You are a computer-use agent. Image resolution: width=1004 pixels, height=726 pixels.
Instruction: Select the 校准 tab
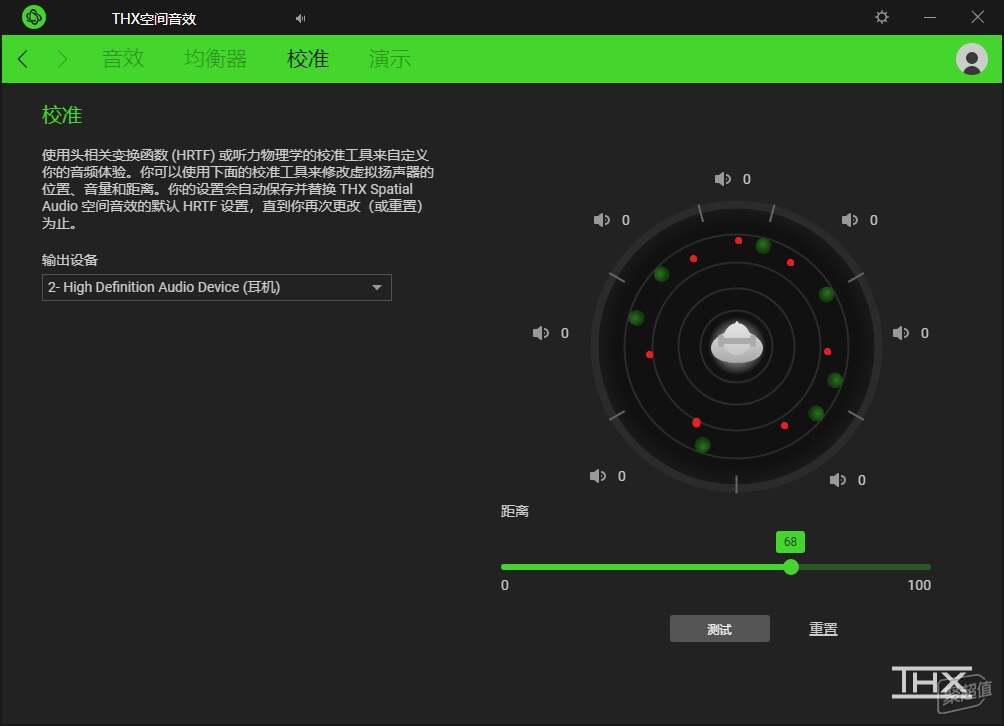[x=308, y=59]
